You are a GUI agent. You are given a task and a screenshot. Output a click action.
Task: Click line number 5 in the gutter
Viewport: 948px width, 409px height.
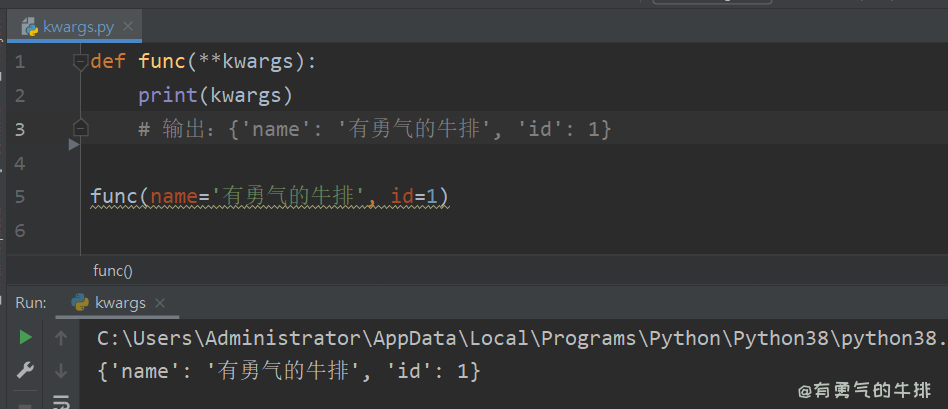click(x=20, y=197)
